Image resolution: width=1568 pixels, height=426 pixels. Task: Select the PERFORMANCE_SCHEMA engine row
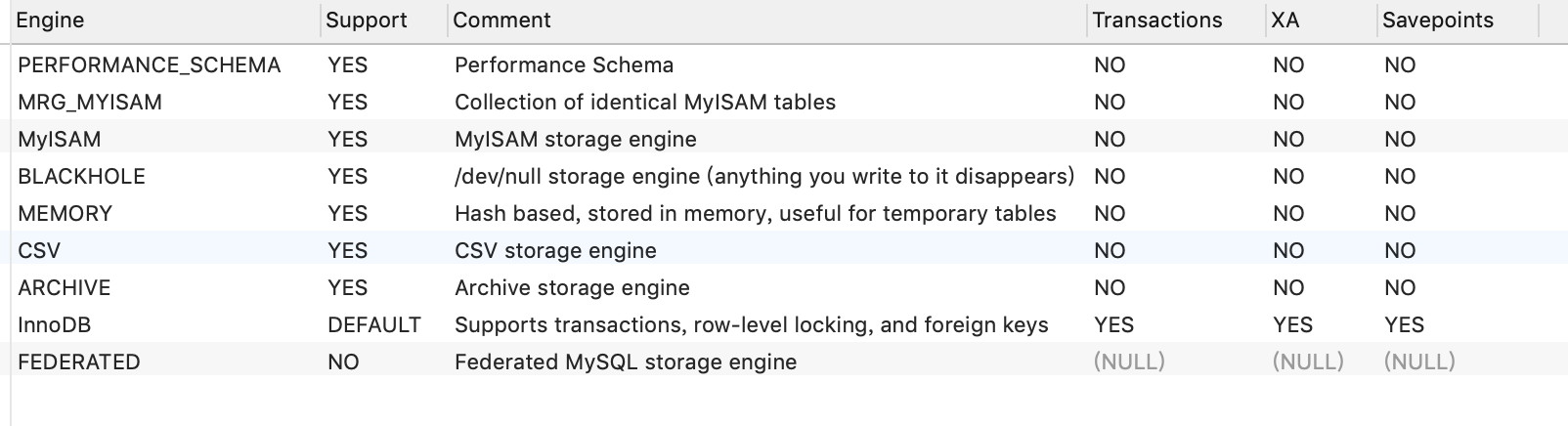150,65
